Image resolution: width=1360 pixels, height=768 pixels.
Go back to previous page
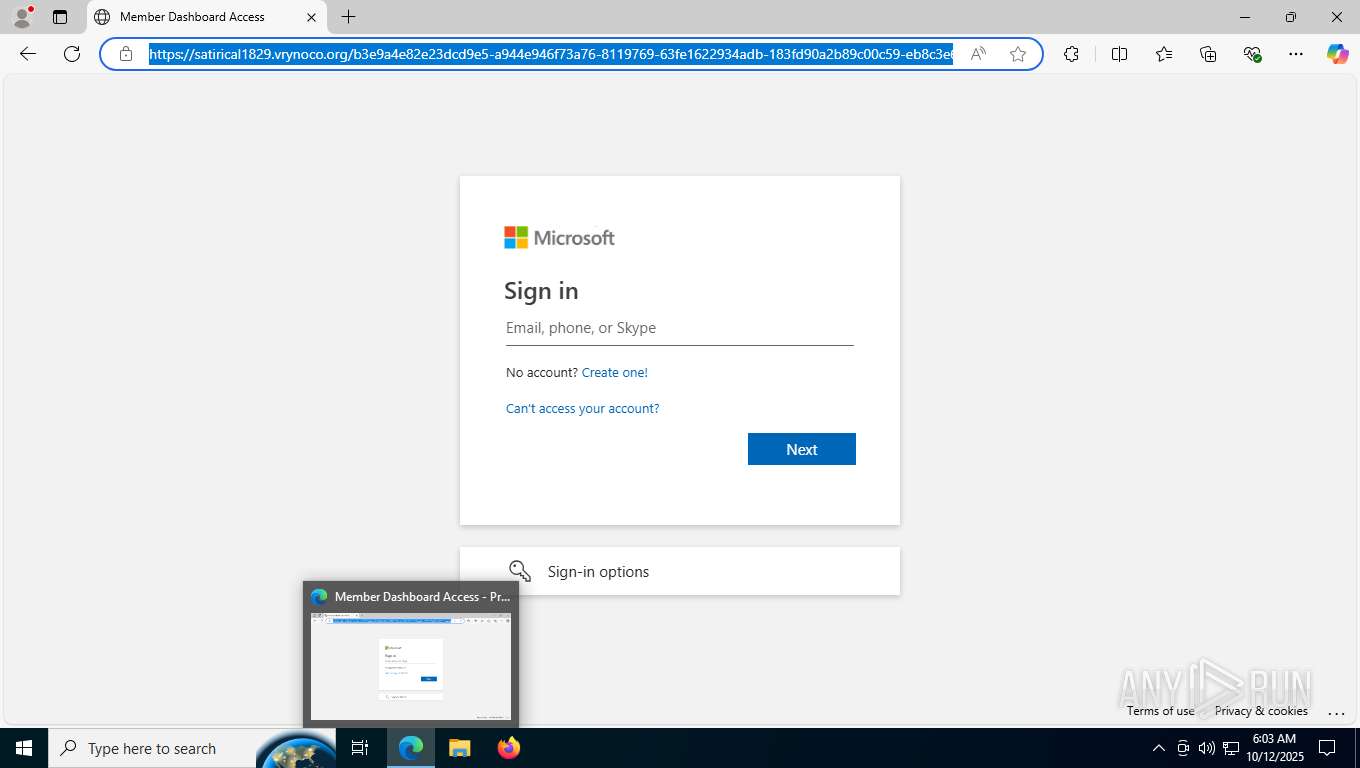coord(28,54)
